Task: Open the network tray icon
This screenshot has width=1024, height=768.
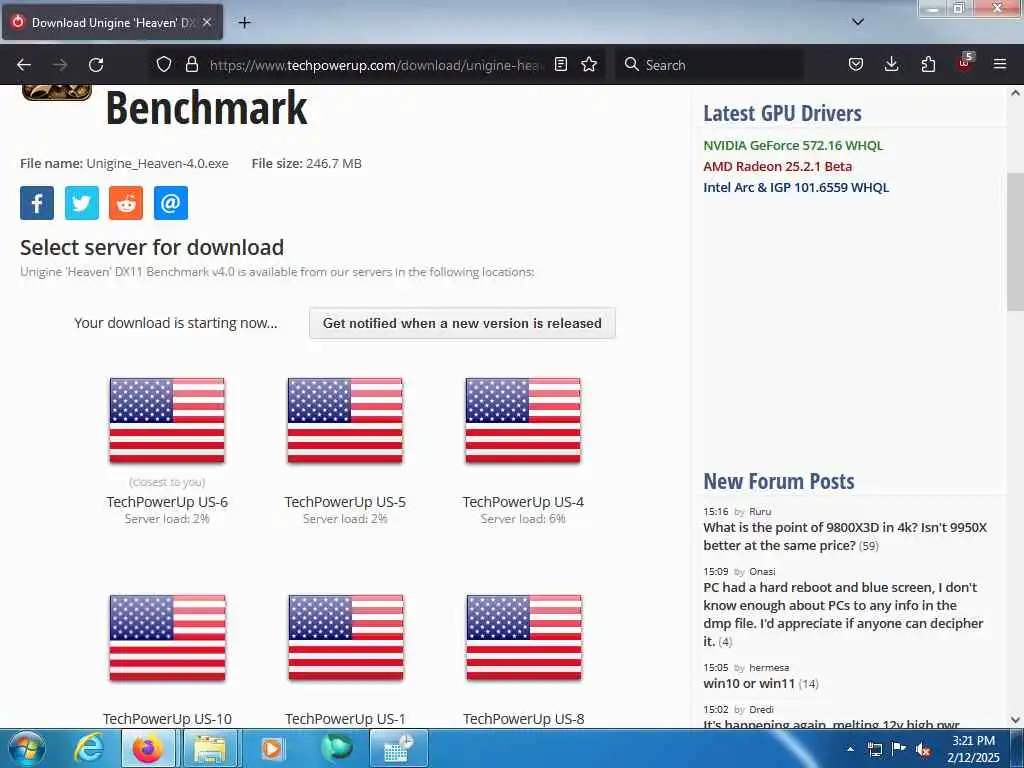Action: [x=874, y=749]
